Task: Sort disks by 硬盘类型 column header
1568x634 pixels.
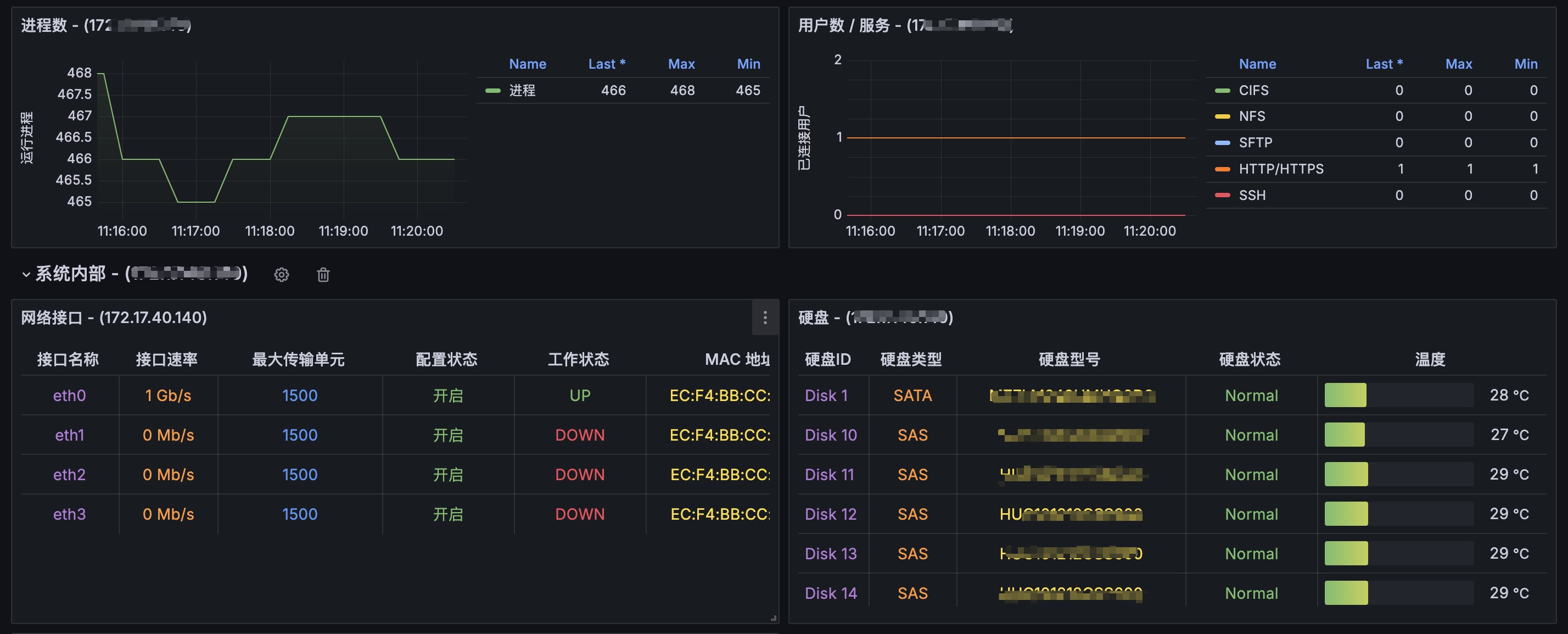Action: (911, 359)
